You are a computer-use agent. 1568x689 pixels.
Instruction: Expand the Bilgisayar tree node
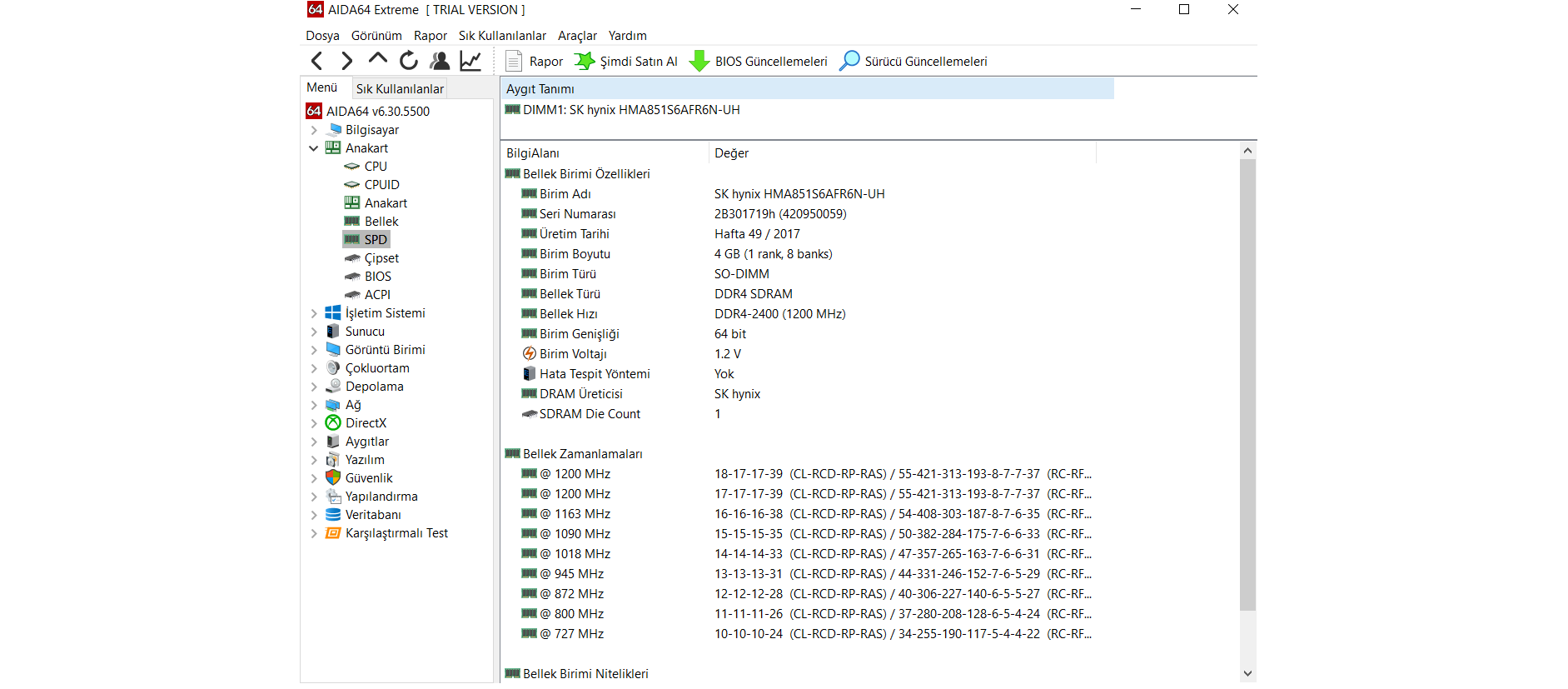point(314,130)
